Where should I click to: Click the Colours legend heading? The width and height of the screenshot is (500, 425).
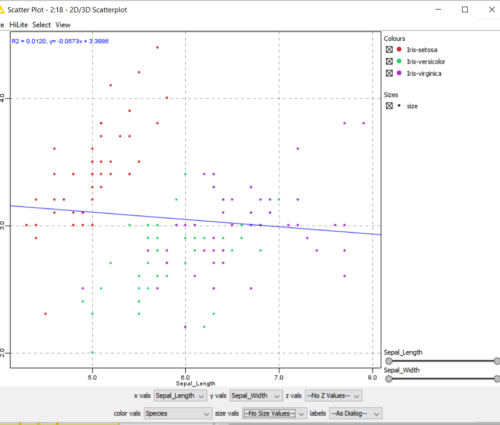click(x=394, y=38)
